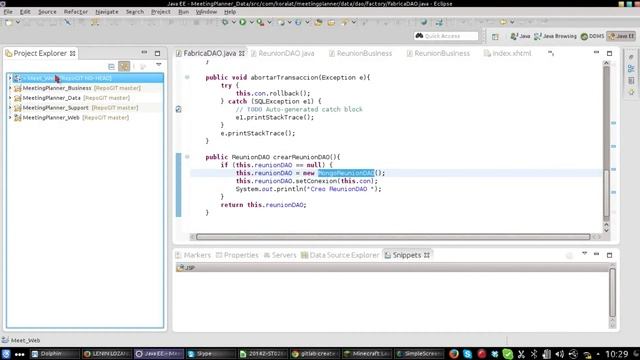Open the New file dropdown arrow

tap(18, 22)
